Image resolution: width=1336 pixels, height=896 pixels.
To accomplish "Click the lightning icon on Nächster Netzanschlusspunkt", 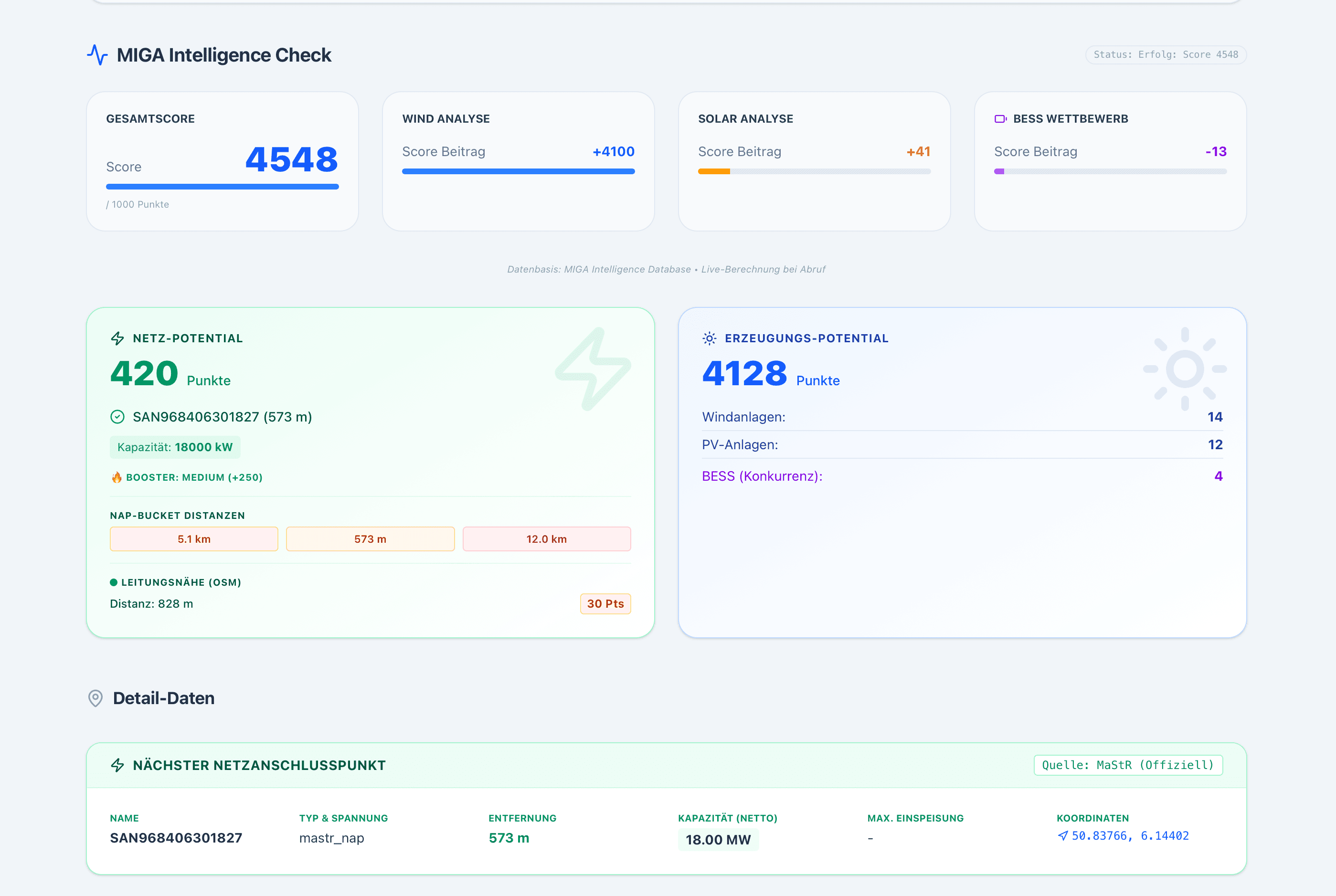I will tap(118, 765).
